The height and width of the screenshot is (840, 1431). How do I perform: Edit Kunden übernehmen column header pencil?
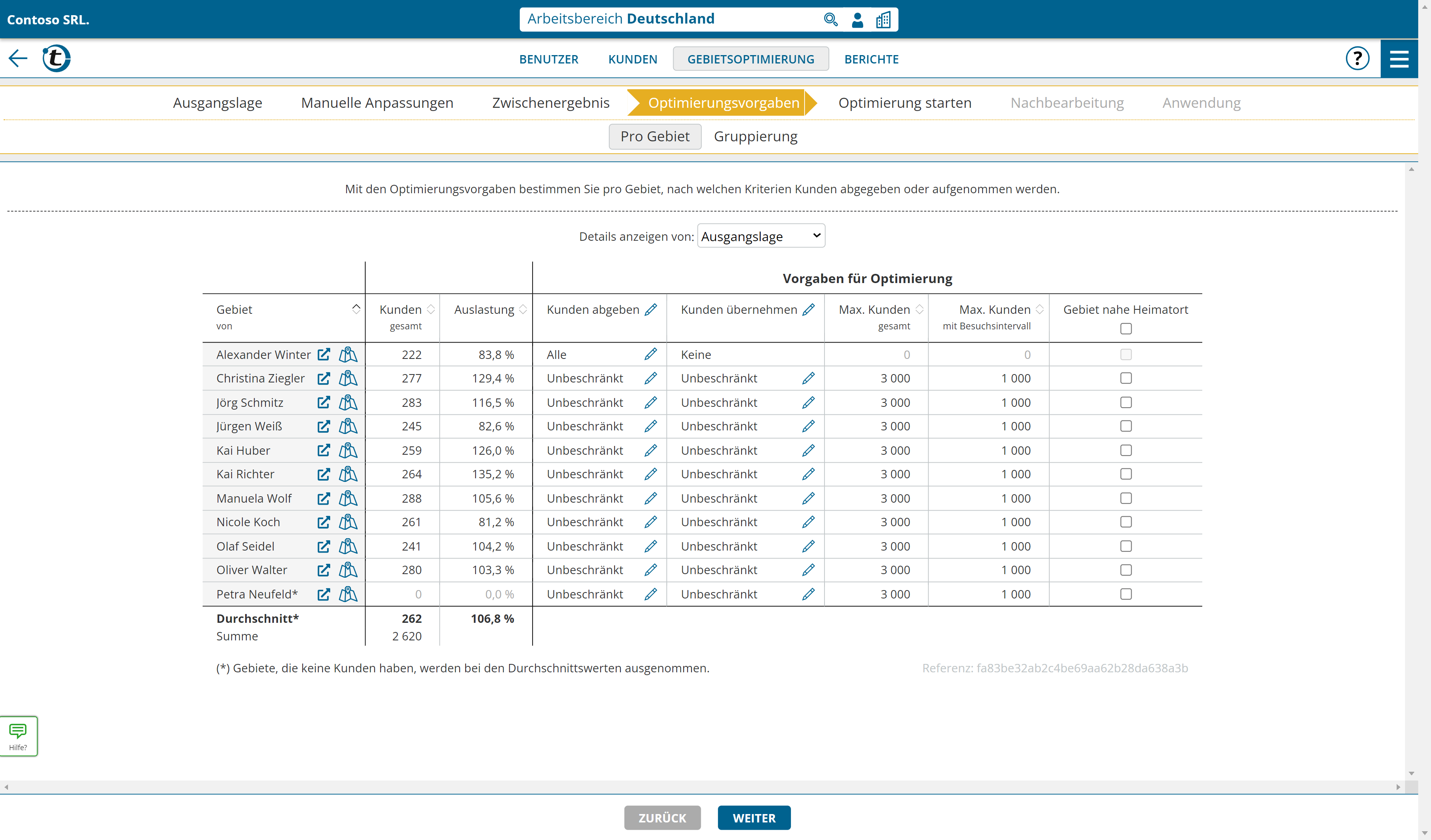point(809,309)
